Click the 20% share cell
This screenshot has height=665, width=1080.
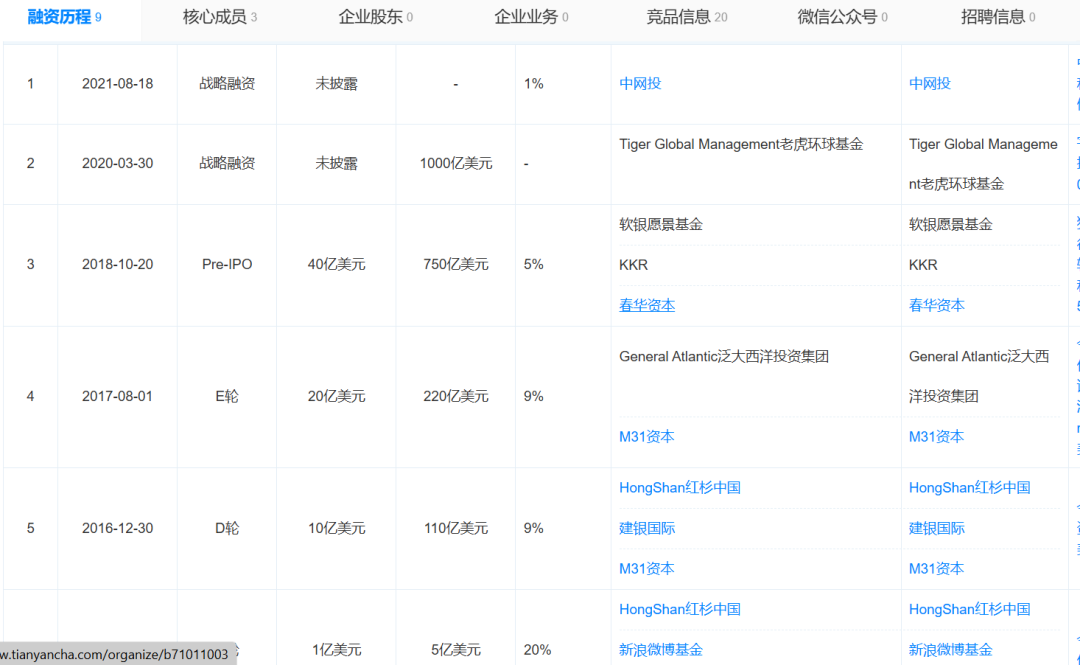point(537,649)
